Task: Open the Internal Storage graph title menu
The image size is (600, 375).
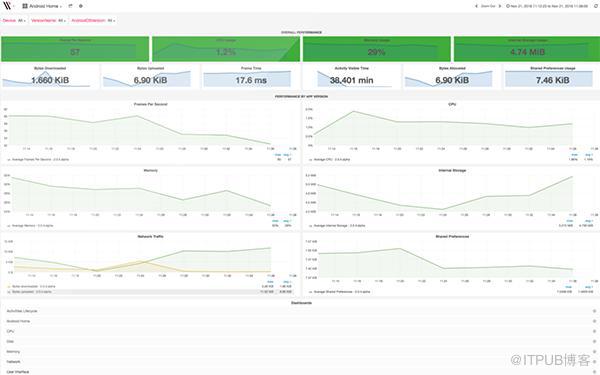Action: click(452, 170)
